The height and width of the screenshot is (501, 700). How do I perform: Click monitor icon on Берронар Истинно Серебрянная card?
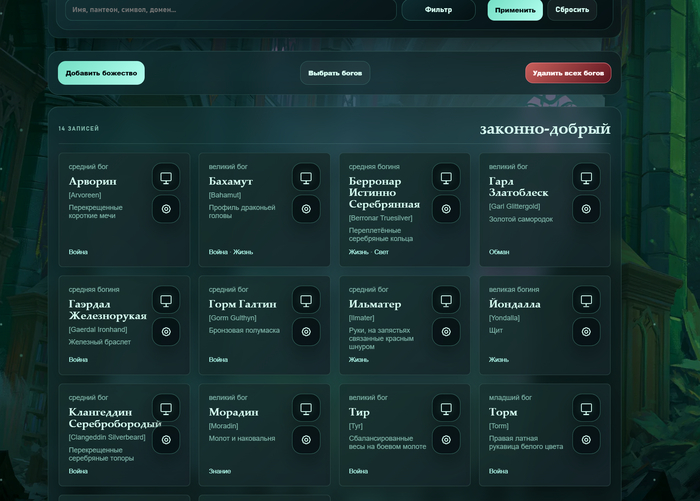(446, 177)
